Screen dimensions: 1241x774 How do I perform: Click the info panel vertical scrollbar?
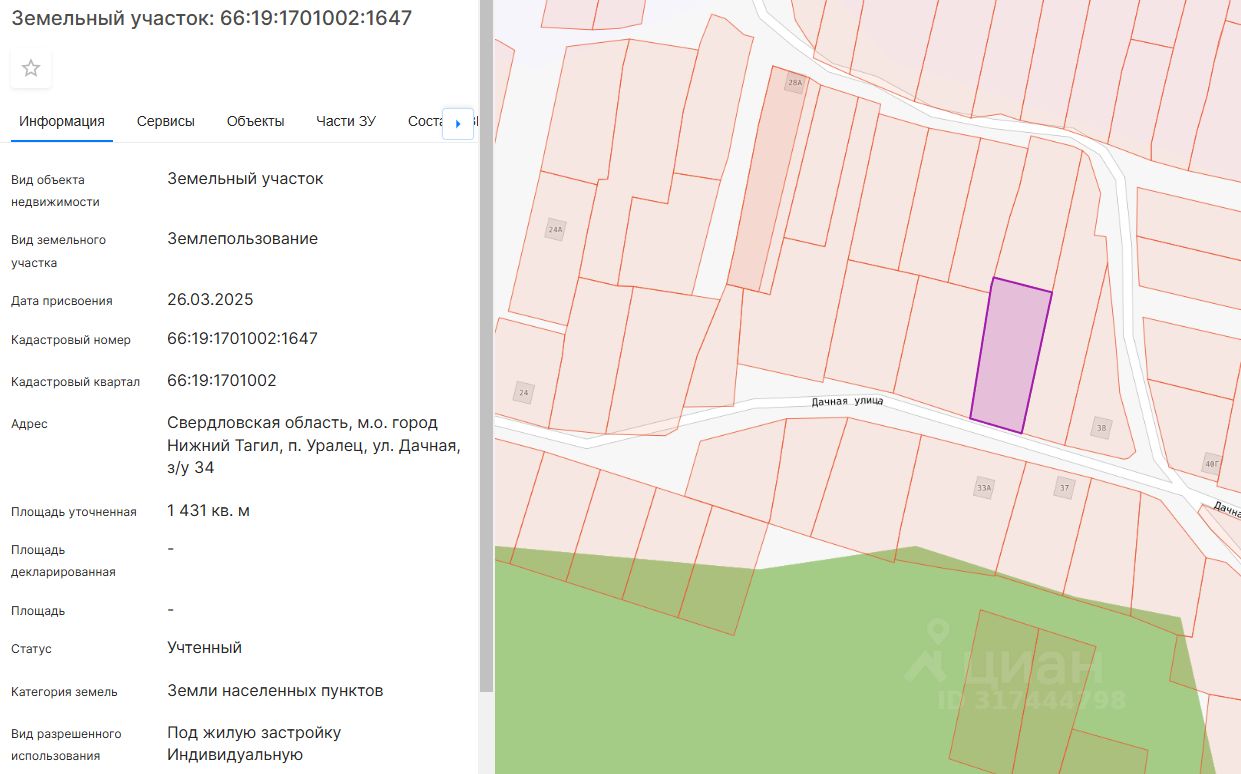point(486,345)
